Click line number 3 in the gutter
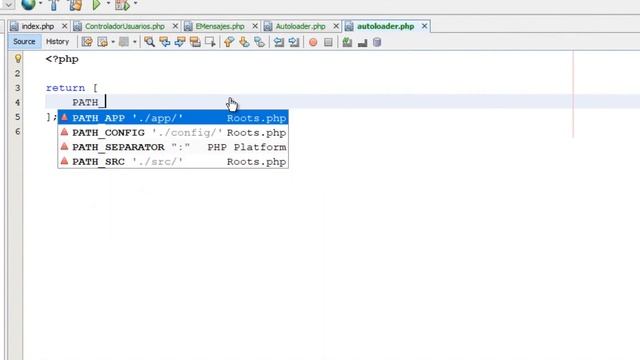 [18, 88]
